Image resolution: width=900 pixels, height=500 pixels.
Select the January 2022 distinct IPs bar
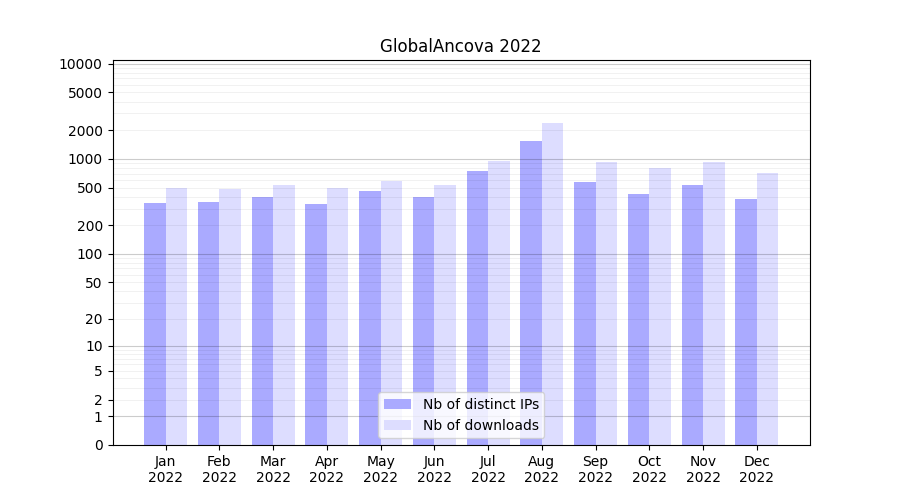click(x=155, y=324)
